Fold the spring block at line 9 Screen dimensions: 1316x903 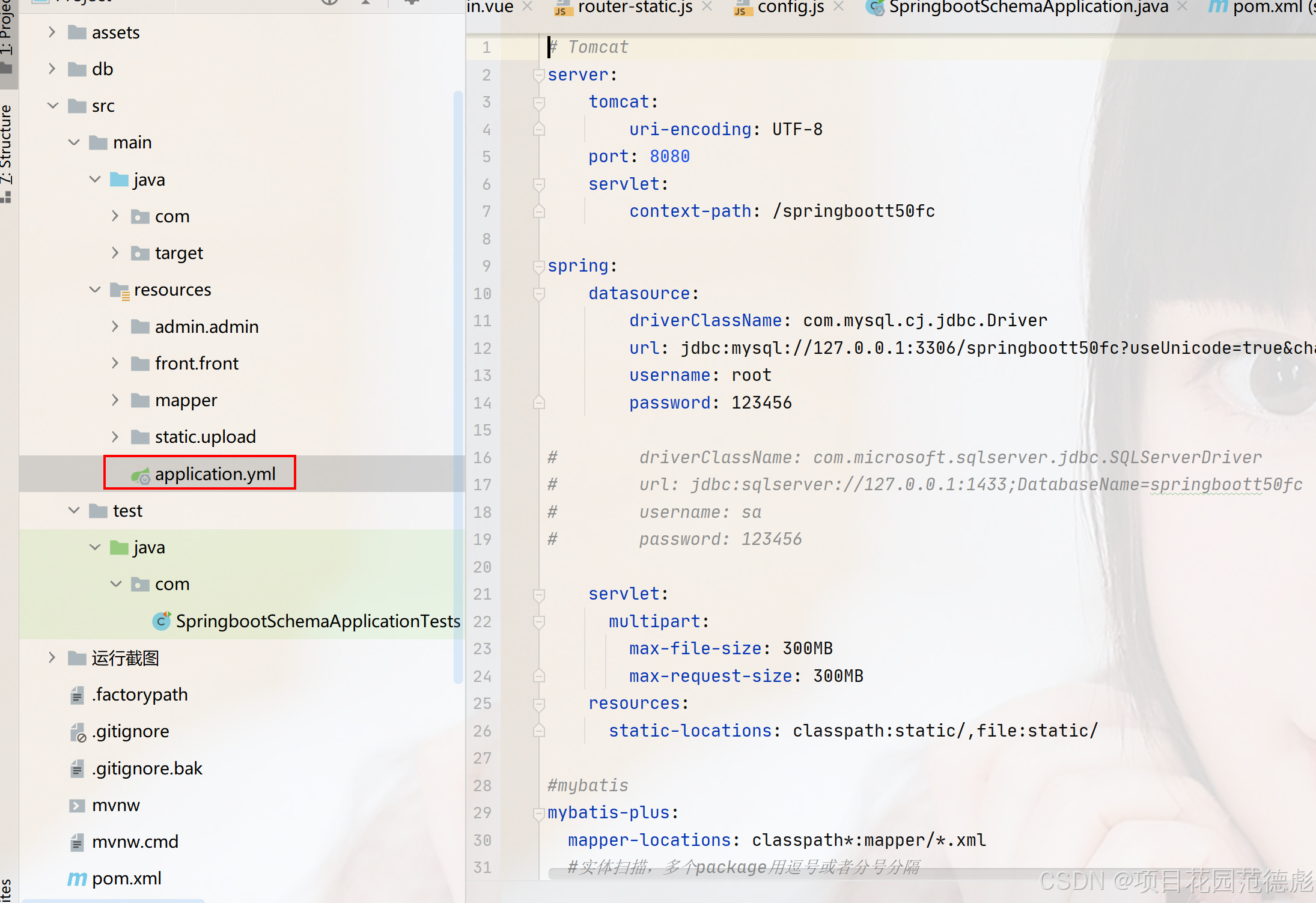pyautogui.click(x=538, y=266)
